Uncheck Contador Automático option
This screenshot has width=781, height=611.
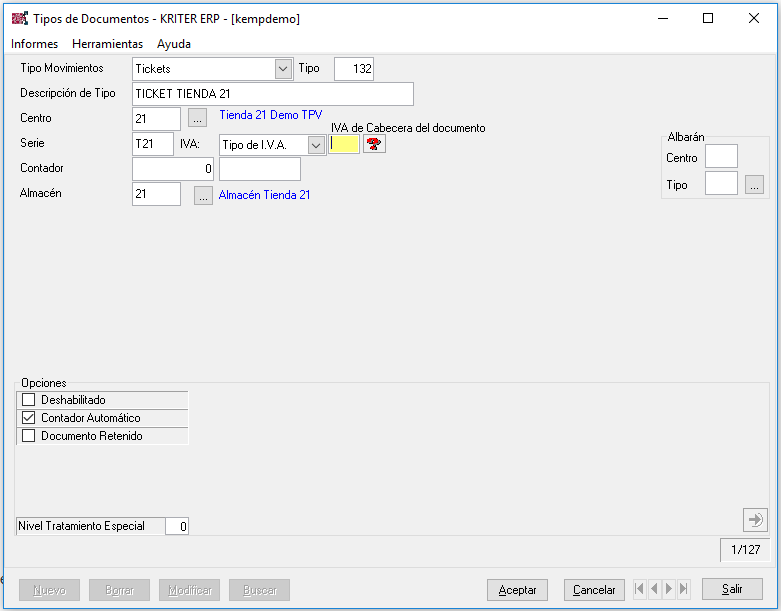pyautogui.click(x=28, y=418)
